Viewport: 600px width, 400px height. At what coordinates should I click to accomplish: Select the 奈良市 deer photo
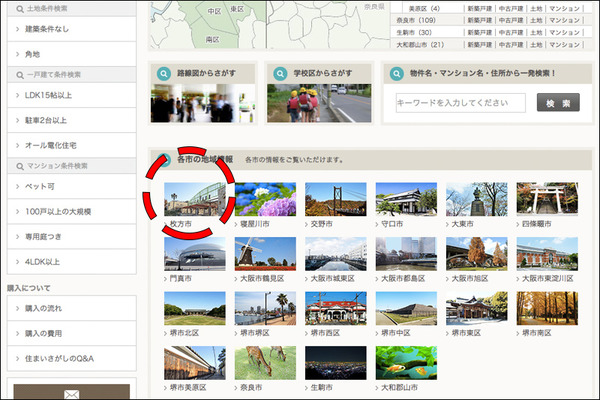pyautogui.click(x=265, y=363)
